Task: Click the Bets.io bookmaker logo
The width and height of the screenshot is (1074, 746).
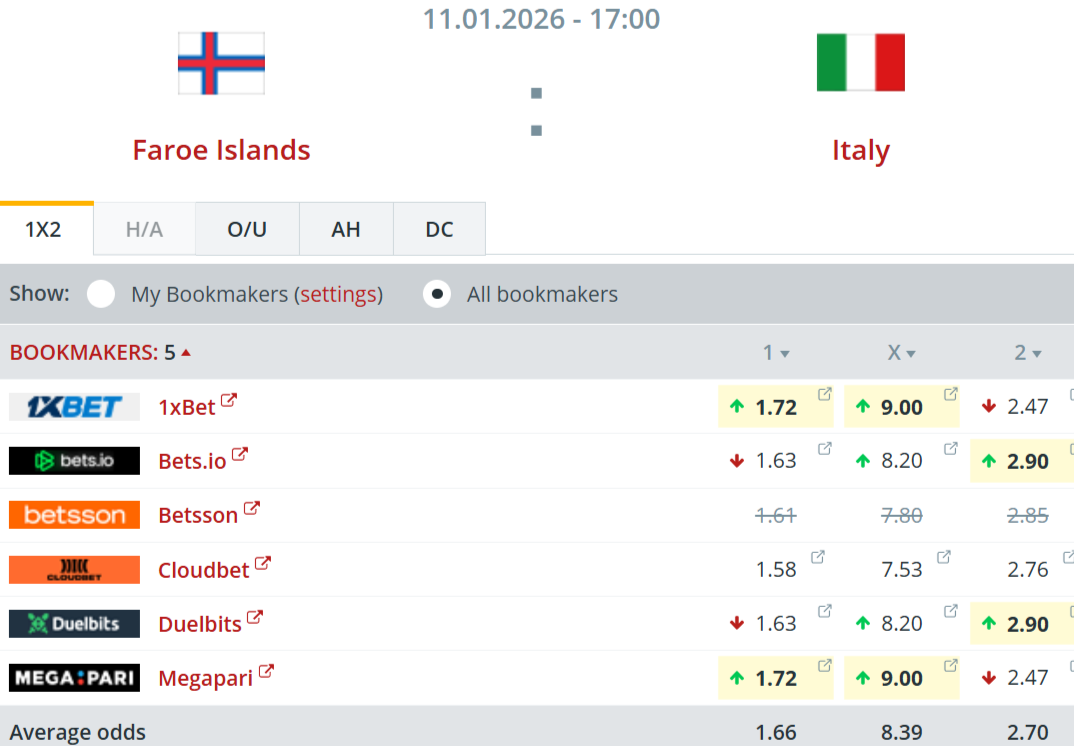Action: 74,461
